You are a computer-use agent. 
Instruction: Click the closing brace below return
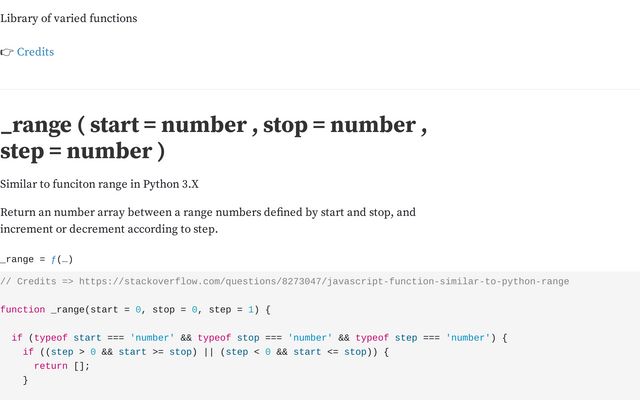coord(25,380)
